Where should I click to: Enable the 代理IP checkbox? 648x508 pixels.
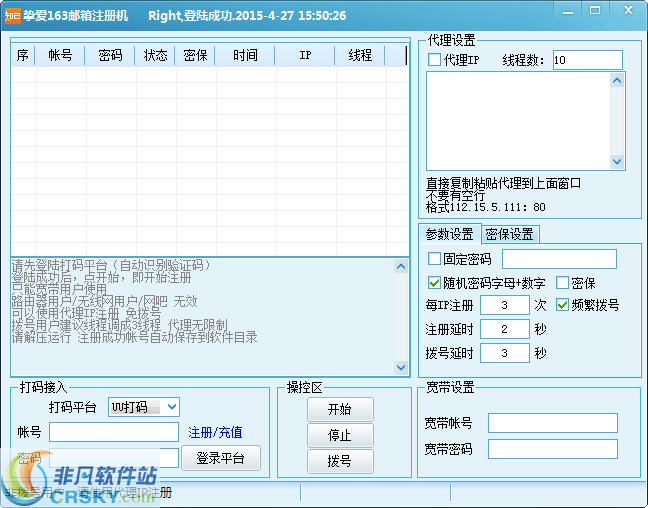tap(434, 60)
